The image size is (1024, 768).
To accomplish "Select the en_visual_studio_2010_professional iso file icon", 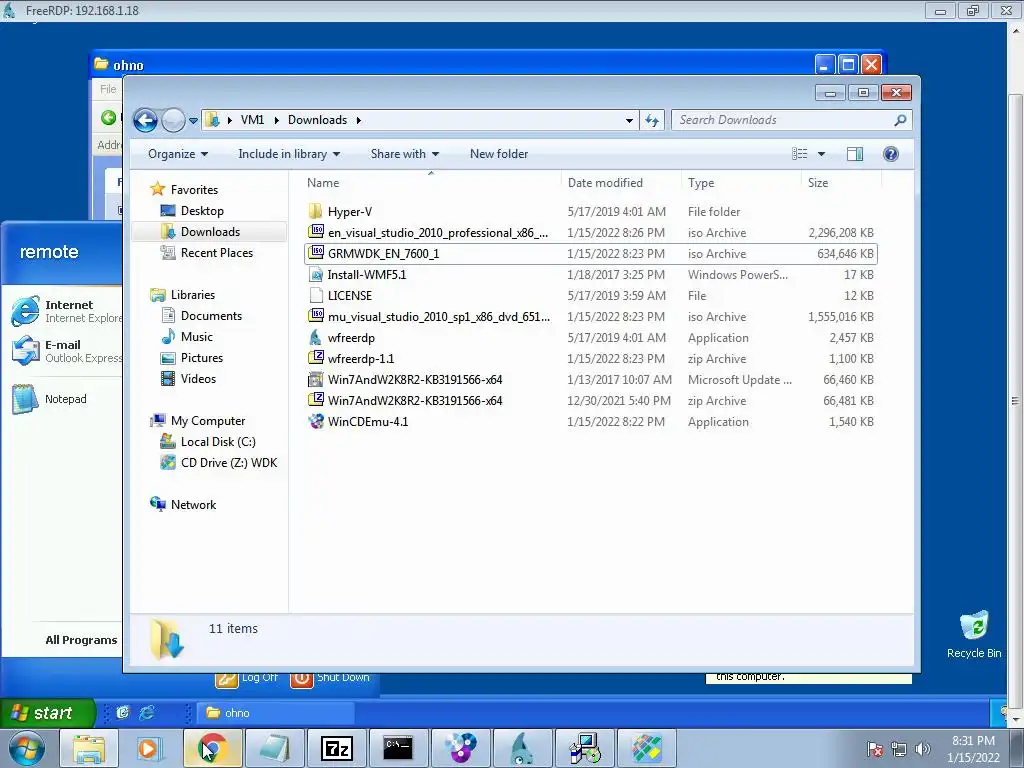I will [x=316, y=232].
